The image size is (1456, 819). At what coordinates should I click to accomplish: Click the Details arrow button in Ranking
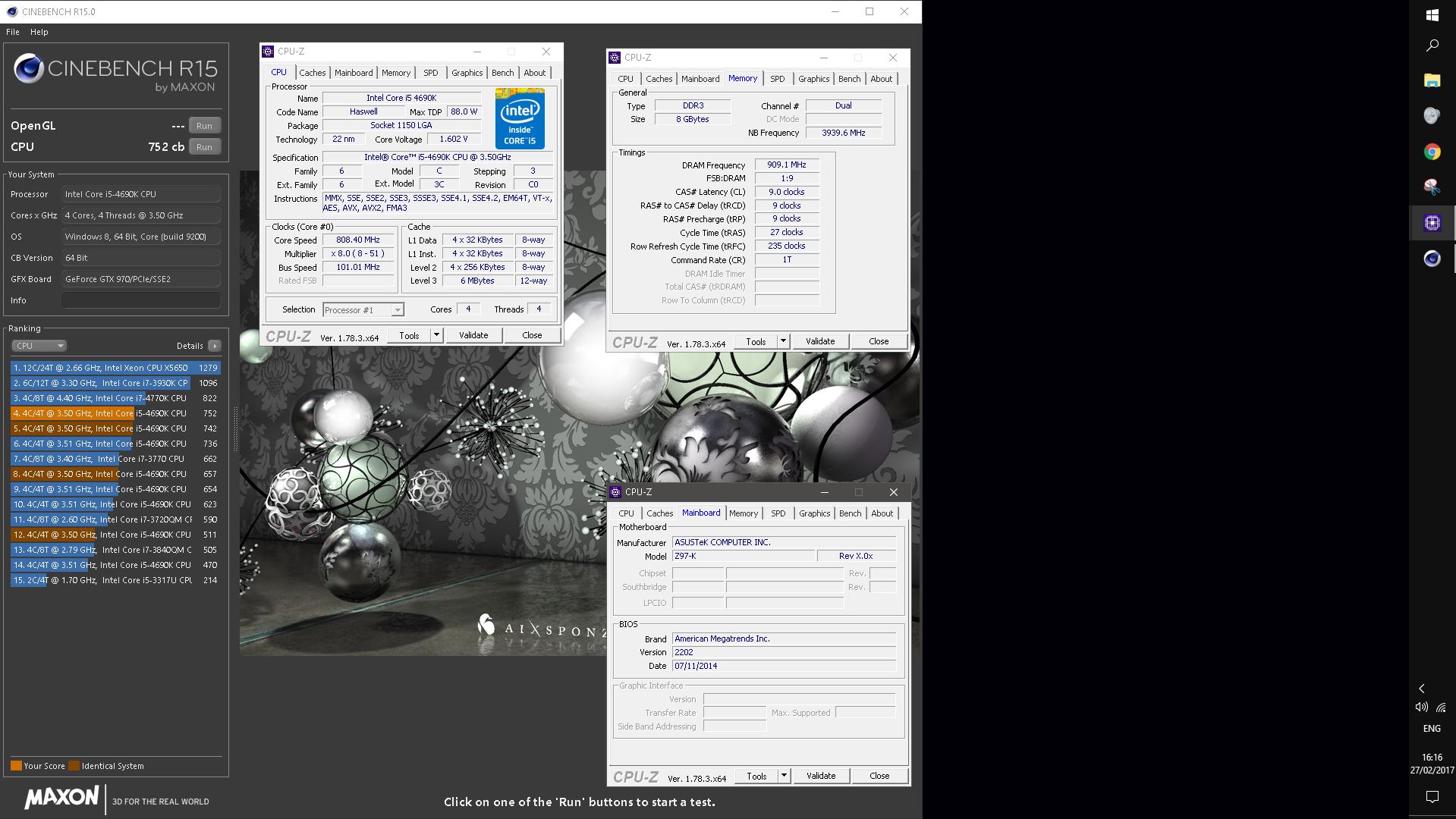[215, 346]
